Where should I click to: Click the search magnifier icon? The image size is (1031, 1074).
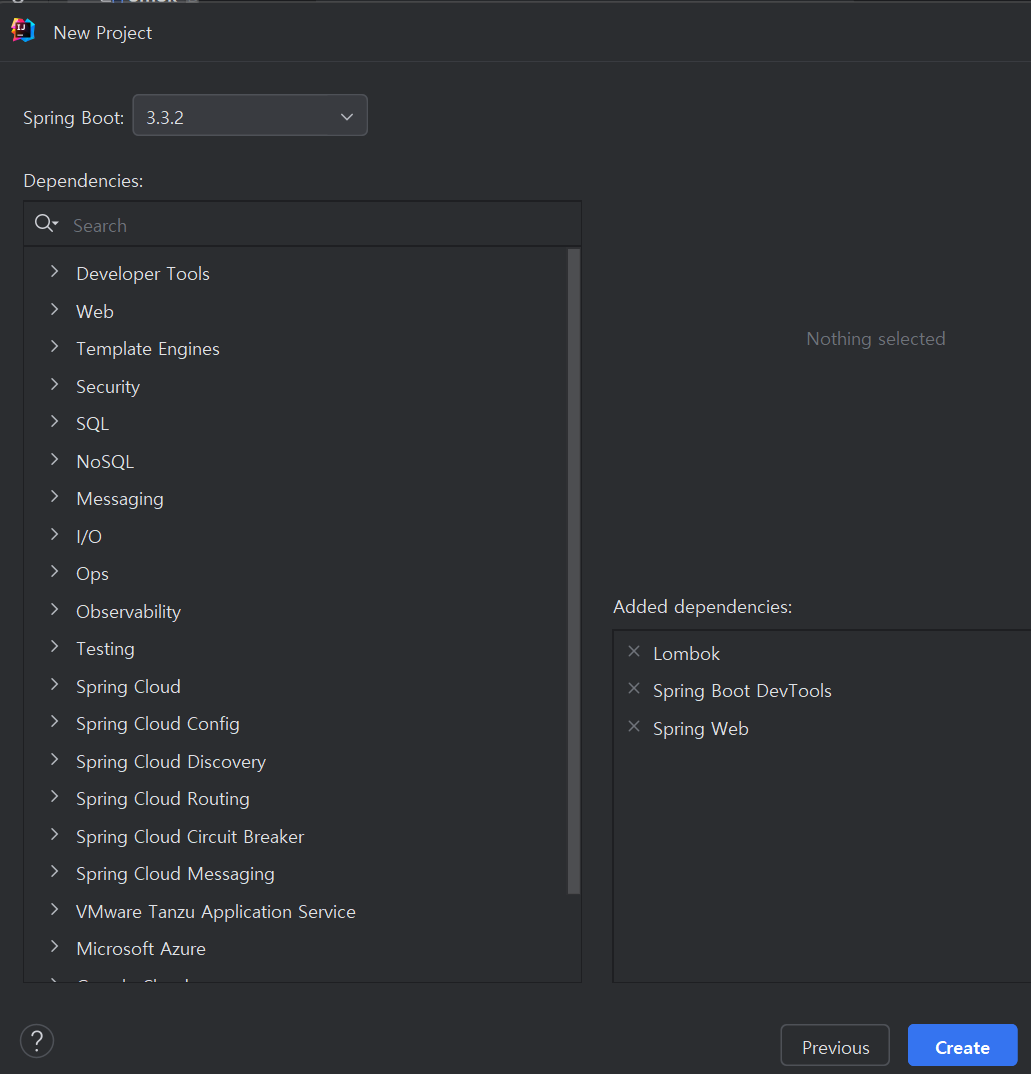click(46, 223)
